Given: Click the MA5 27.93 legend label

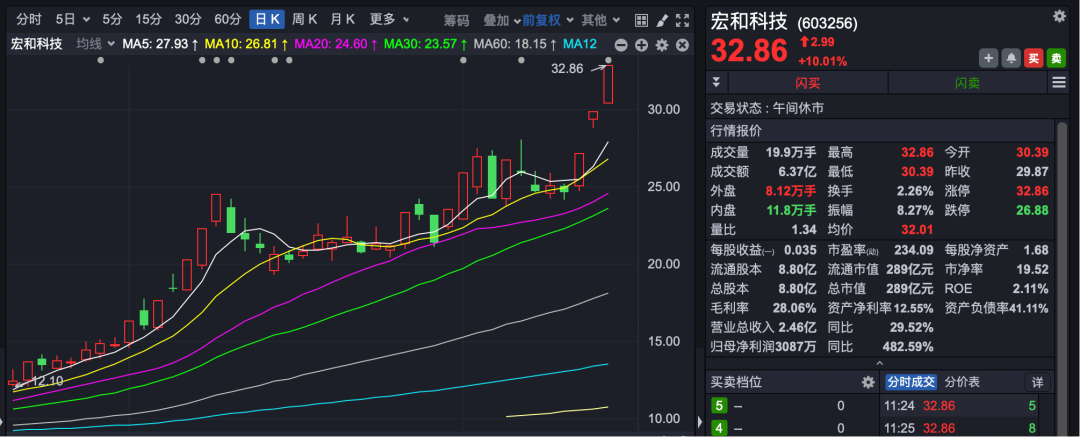Looking at the screenshot, I should [x=160, y=45].
